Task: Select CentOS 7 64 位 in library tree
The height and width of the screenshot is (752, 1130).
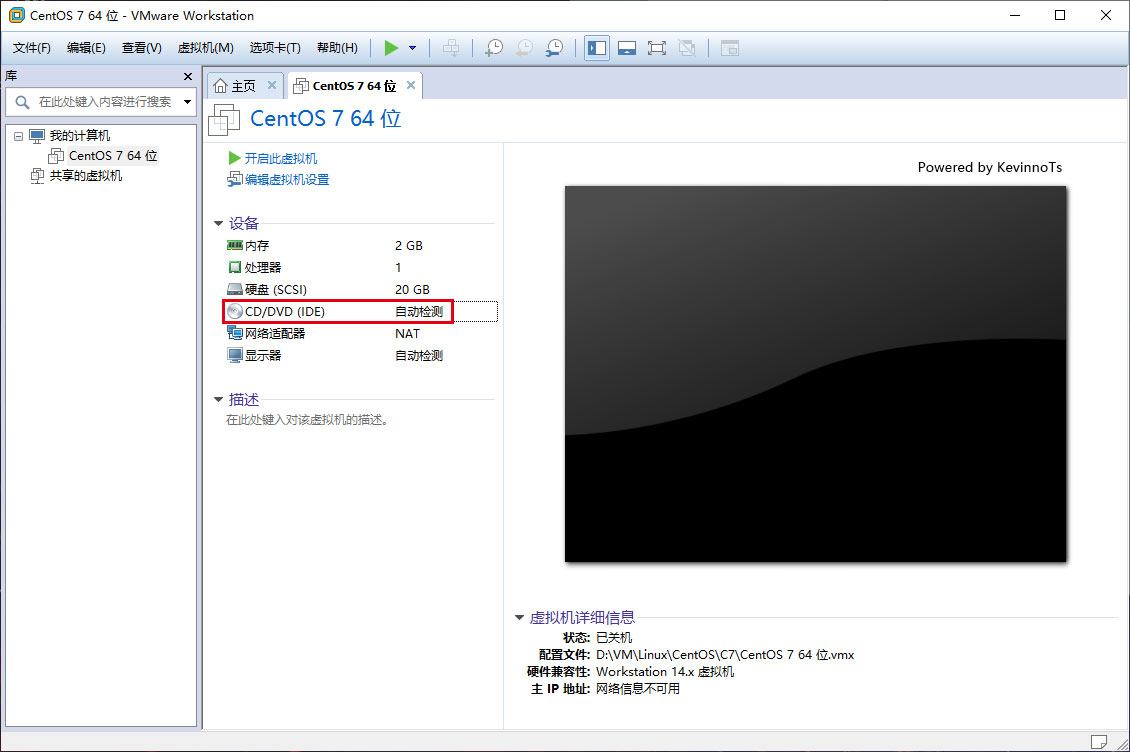Action: pos(112,156)
